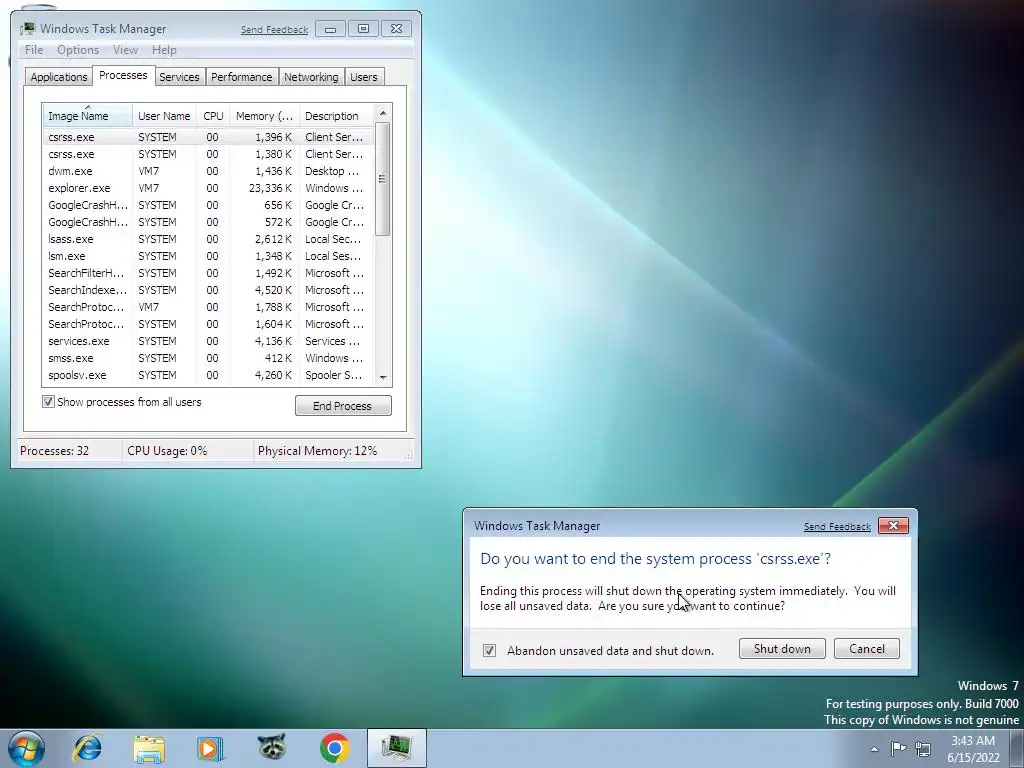
Task: Click Processes: 32 status bar entry
Action: (54, 451)
